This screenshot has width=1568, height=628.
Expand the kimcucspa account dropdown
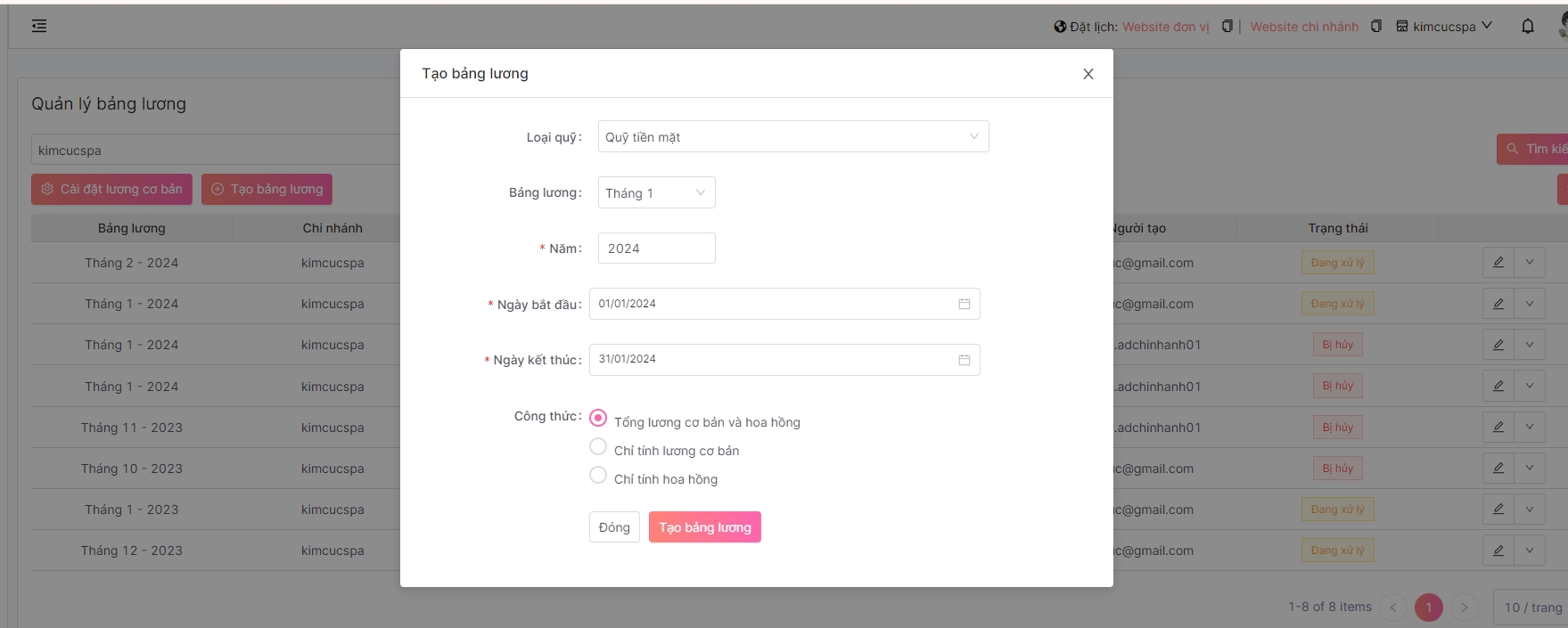(1444, 27)
